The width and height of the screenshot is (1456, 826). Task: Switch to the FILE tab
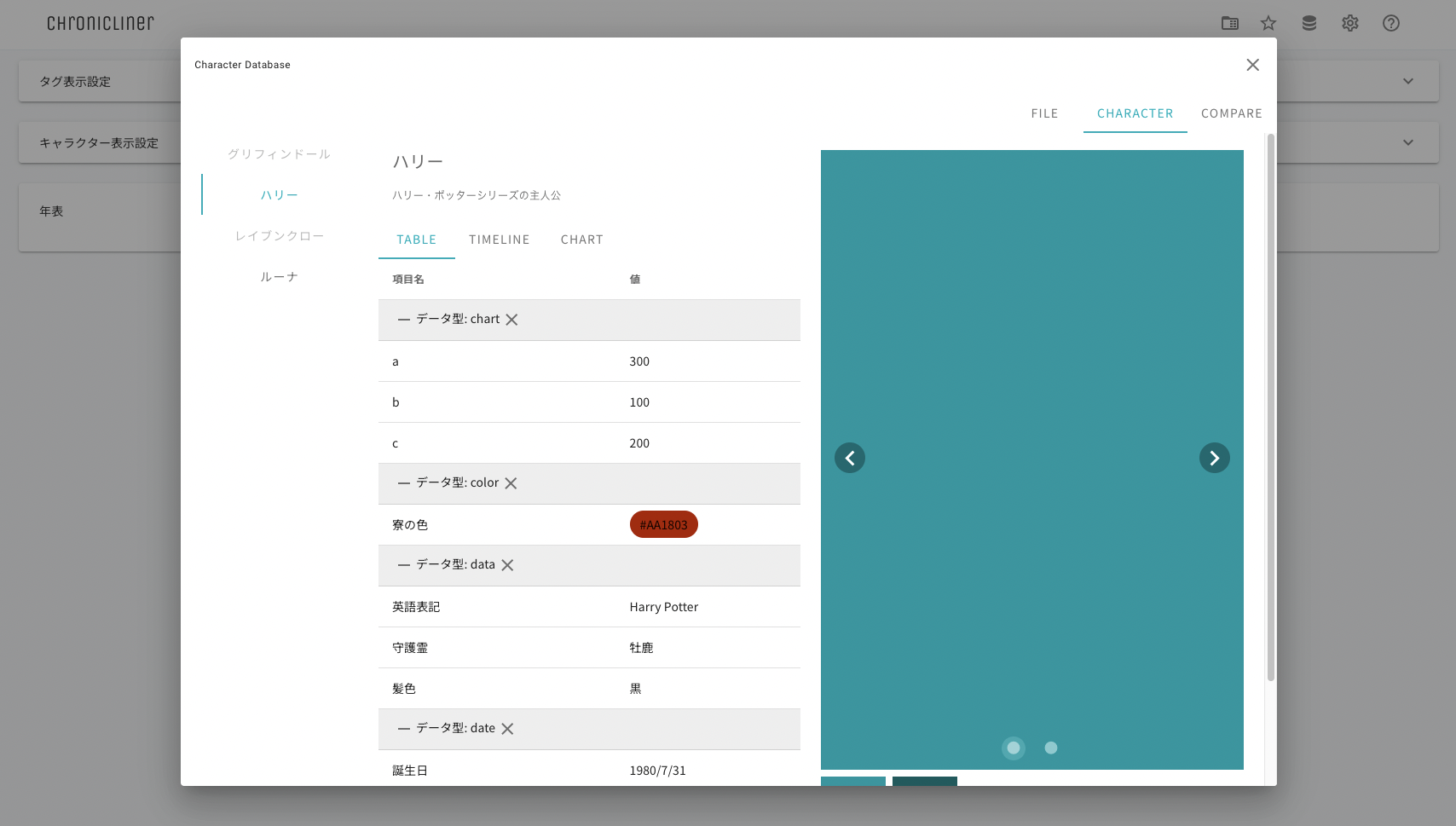[1044, 113]
